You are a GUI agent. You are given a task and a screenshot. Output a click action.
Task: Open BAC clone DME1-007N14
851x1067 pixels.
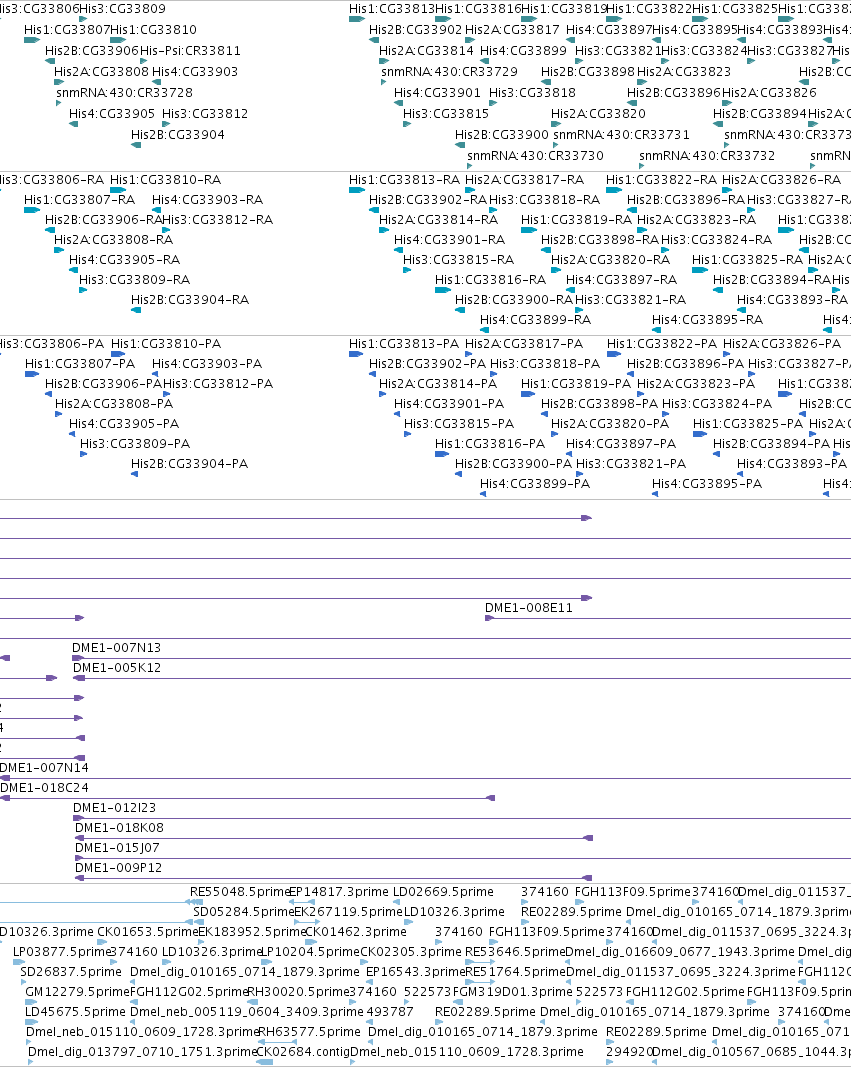[44, 768]
